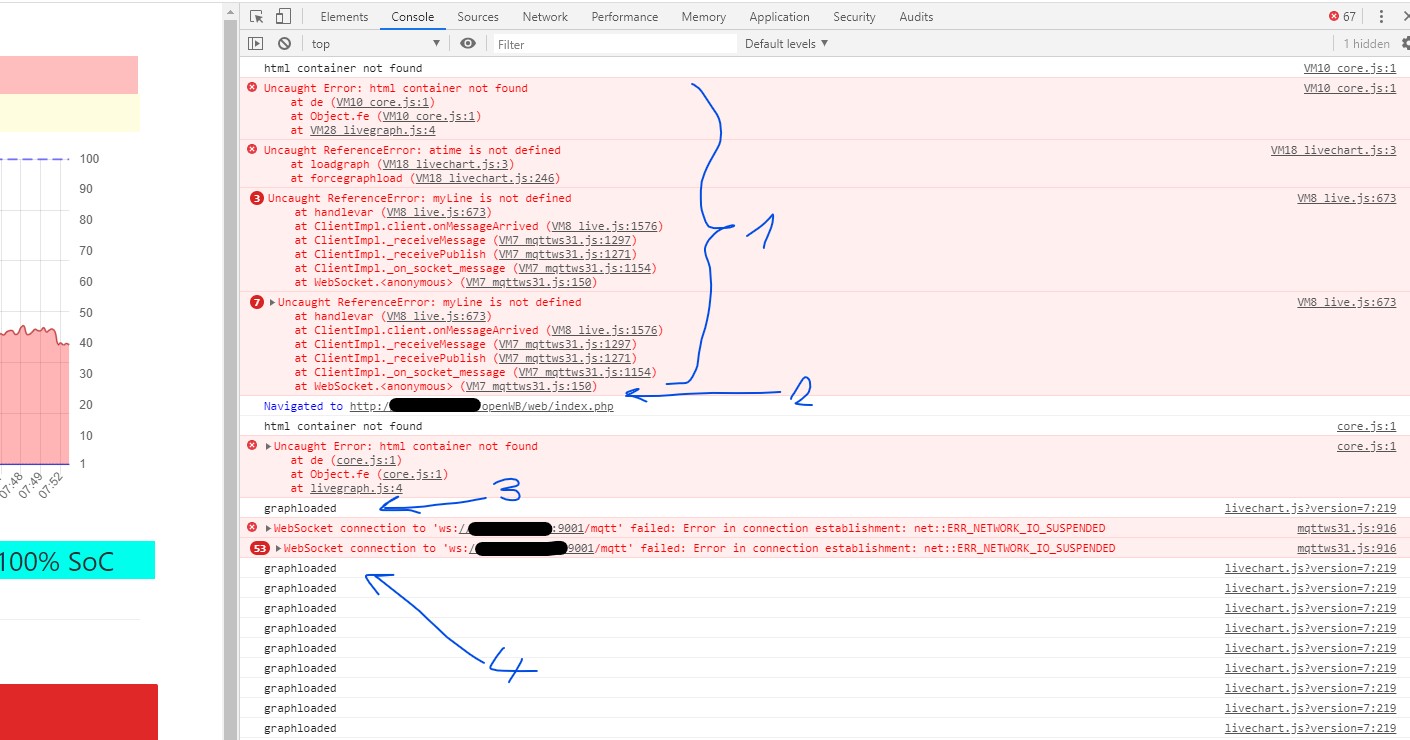Toggle the device toolbar icon

[283, 16]
